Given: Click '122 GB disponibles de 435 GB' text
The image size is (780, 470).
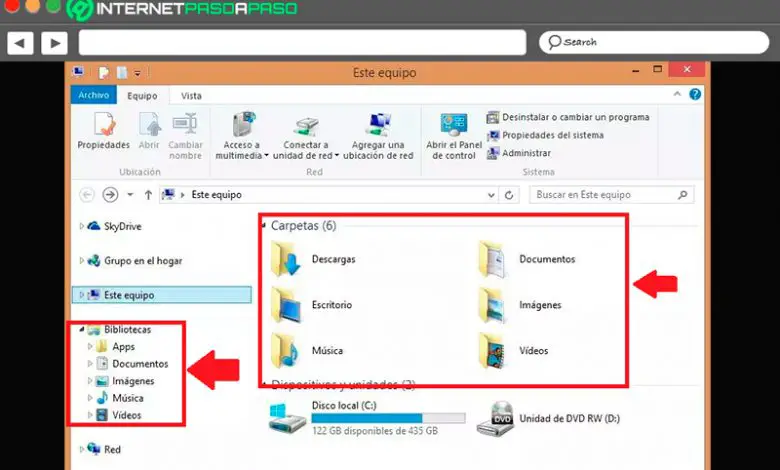Looking at the screenshot, I should pyautogui.click(x=375, y=431).
